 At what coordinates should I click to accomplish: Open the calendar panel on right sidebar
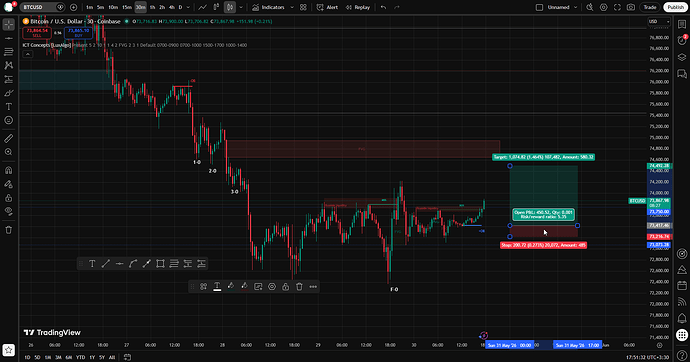click(x=682, y=285)
